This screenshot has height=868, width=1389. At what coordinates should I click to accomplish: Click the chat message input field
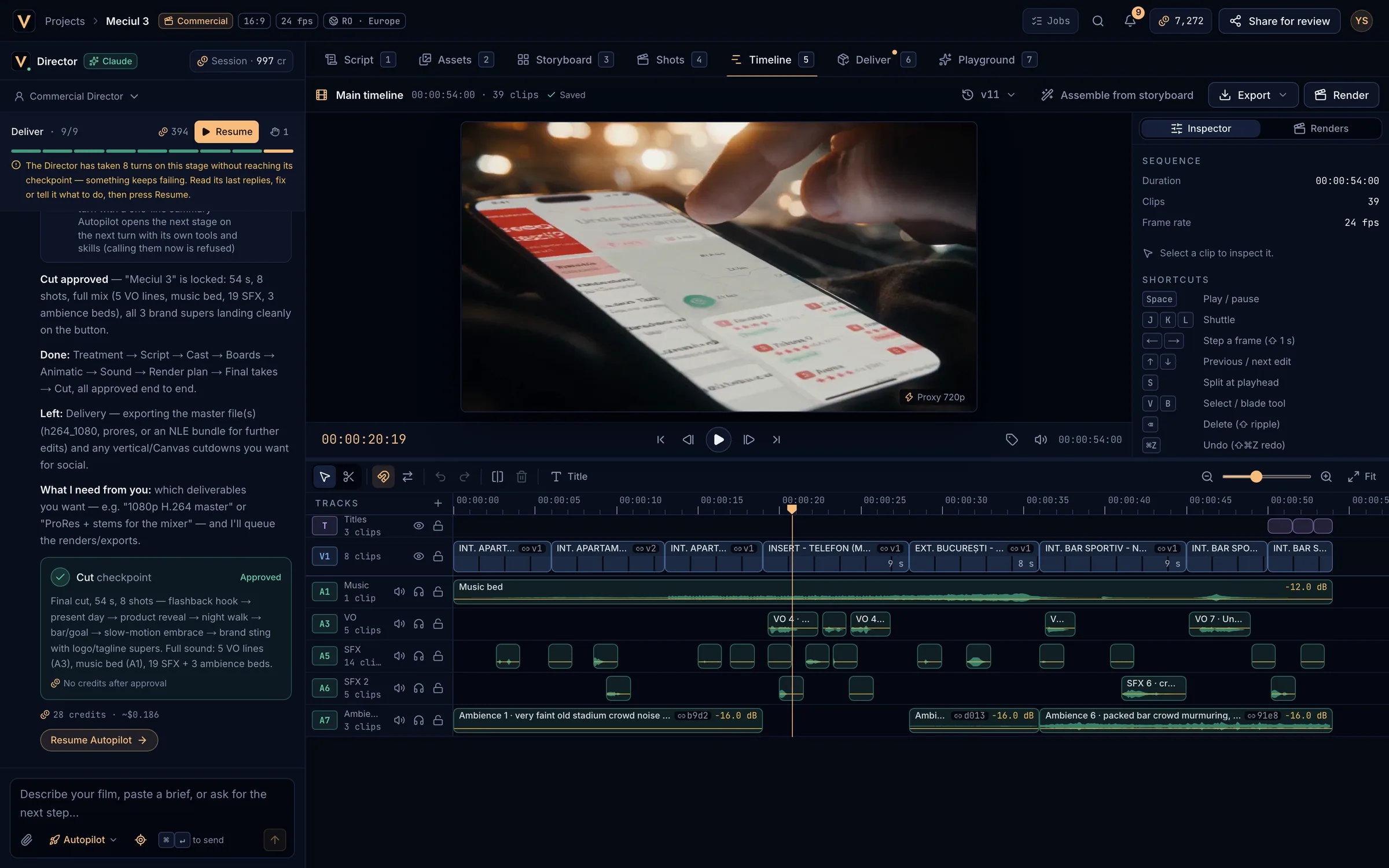click(x=152, y=803)
